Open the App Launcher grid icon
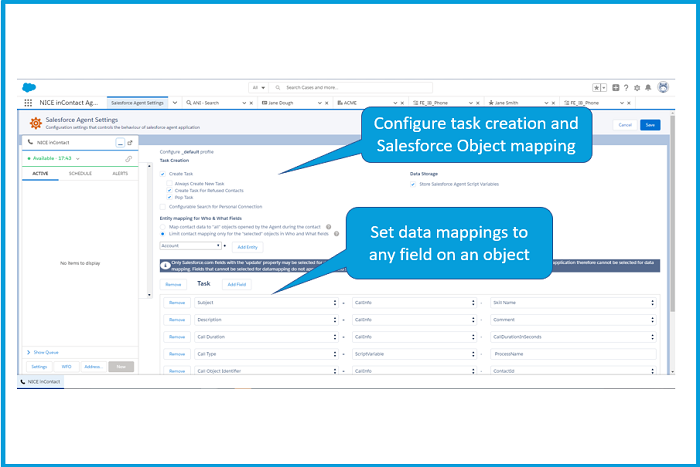This screenshot has width=700, height=467. [28, 102]
